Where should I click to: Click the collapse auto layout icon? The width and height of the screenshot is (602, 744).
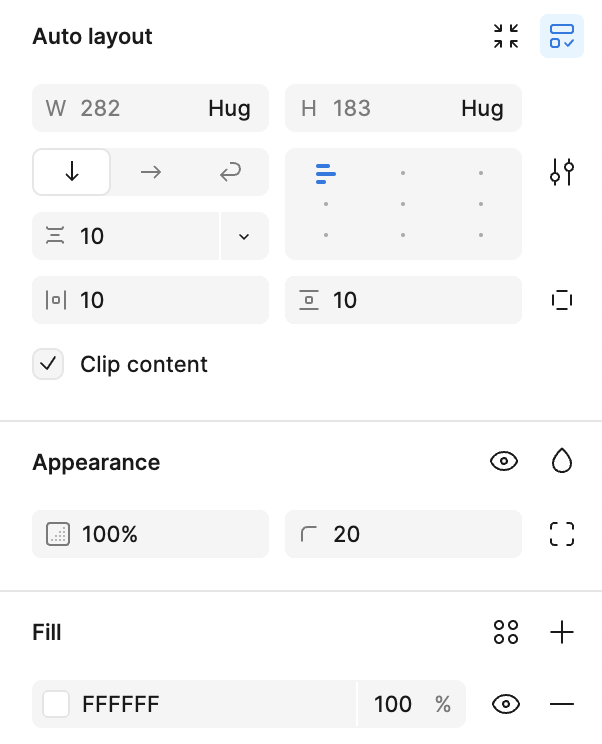click(506, 36)
